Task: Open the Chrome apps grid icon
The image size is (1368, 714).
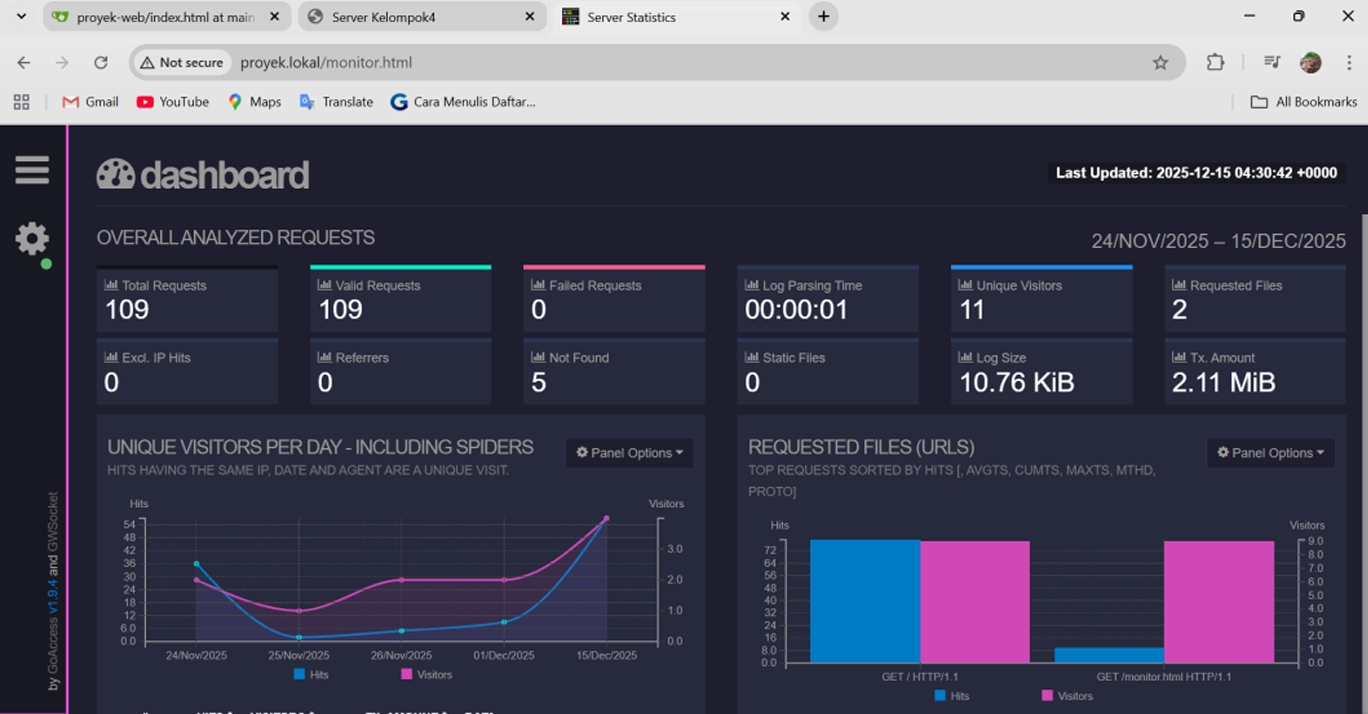Action: point(21,102)
